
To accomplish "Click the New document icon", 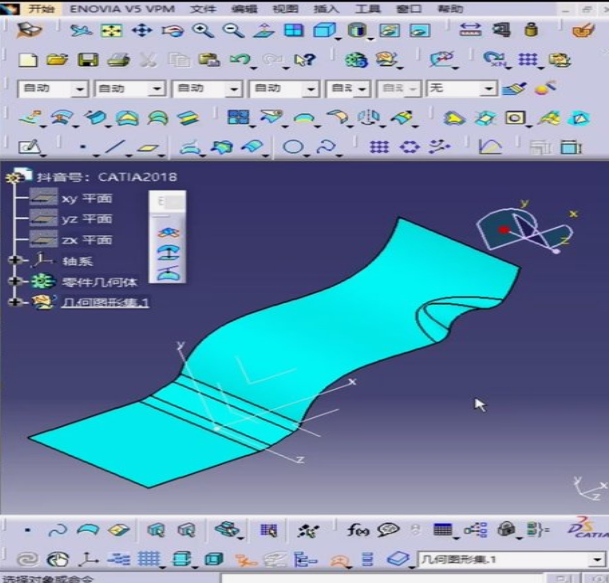I will pos(28,60).
